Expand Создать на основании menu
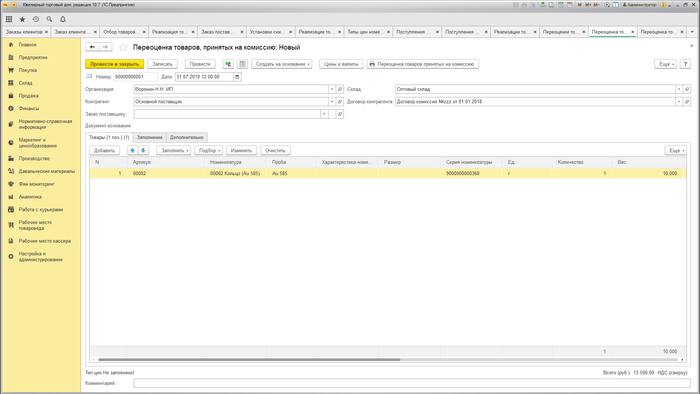 [282, 64]
